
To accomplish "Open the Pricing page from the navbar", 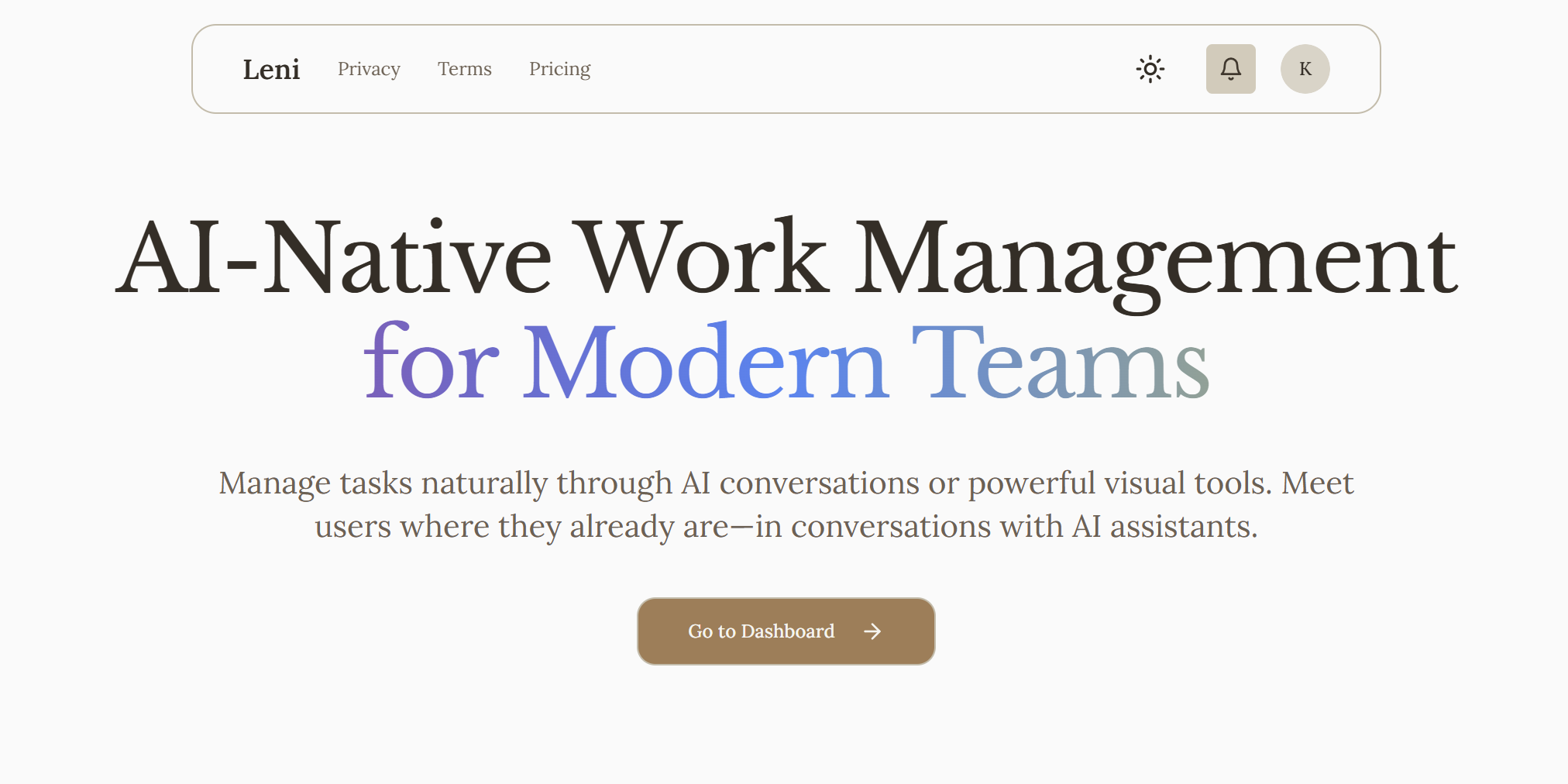I will pos(559,69).
